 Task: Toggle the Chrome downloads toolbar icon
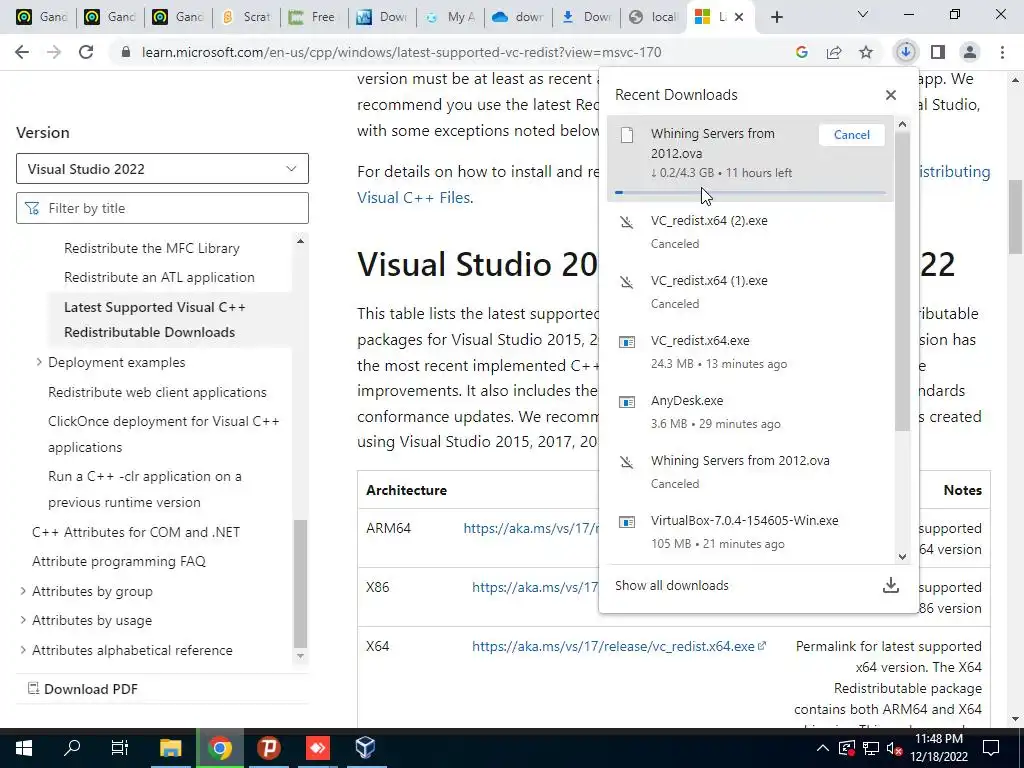906,52
